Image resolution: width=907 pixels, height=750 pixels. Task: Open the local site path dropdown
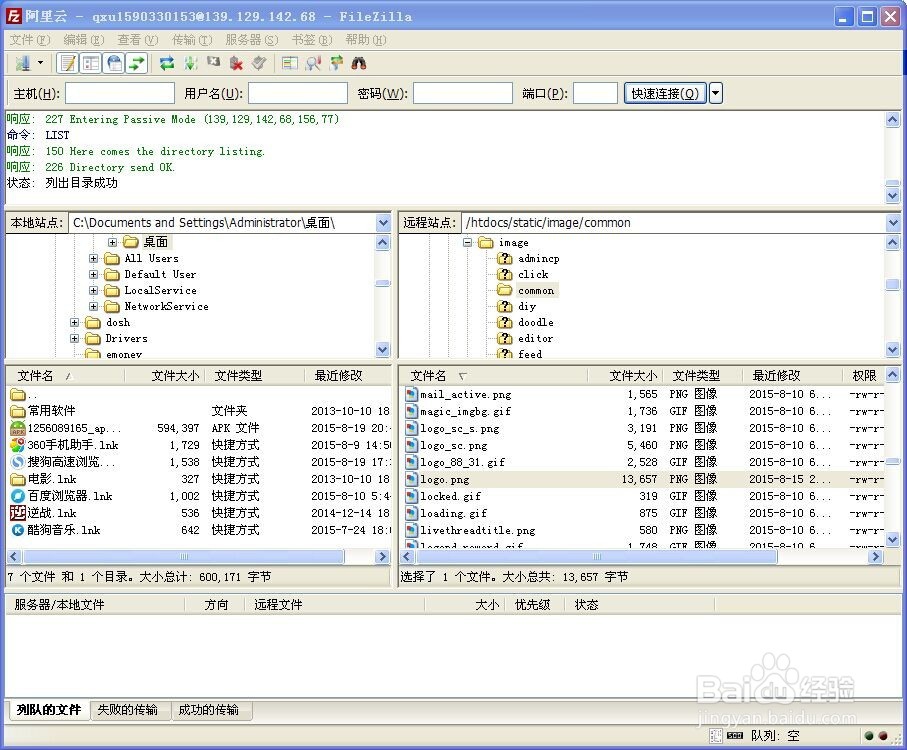383,223
